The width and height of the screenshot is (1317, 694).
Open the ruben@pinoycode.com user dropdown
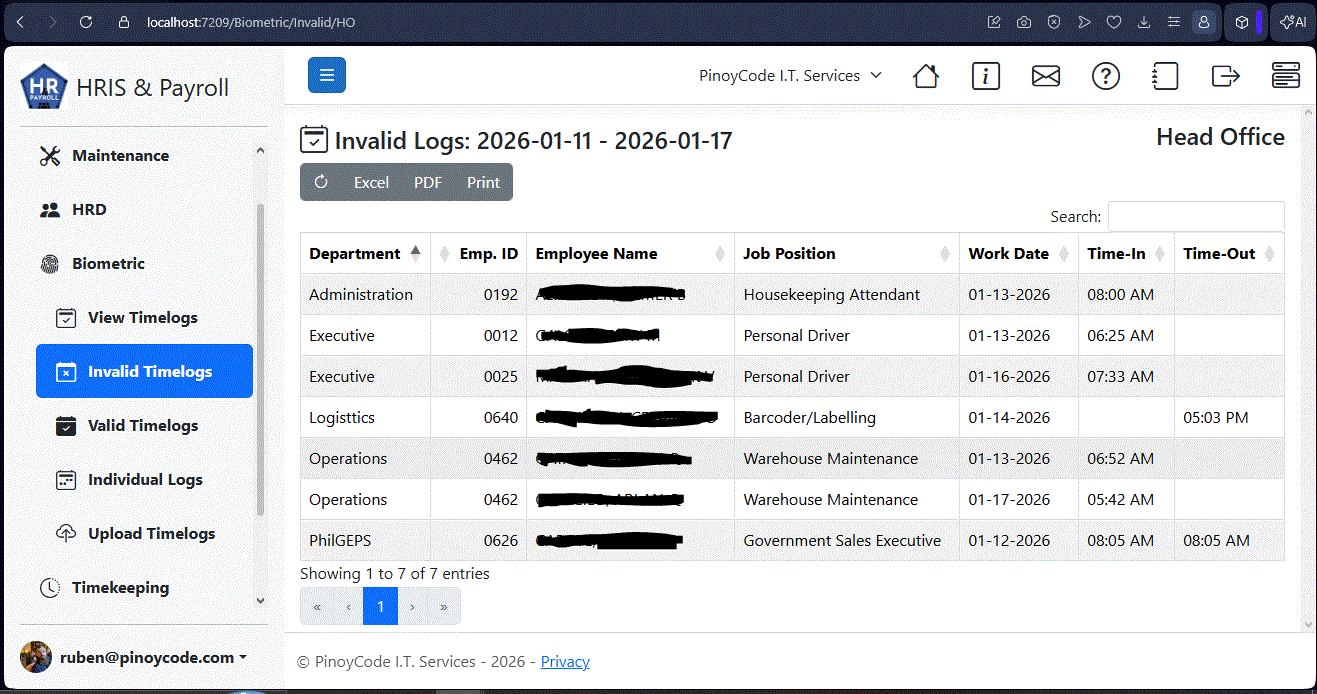coord(153,657)
